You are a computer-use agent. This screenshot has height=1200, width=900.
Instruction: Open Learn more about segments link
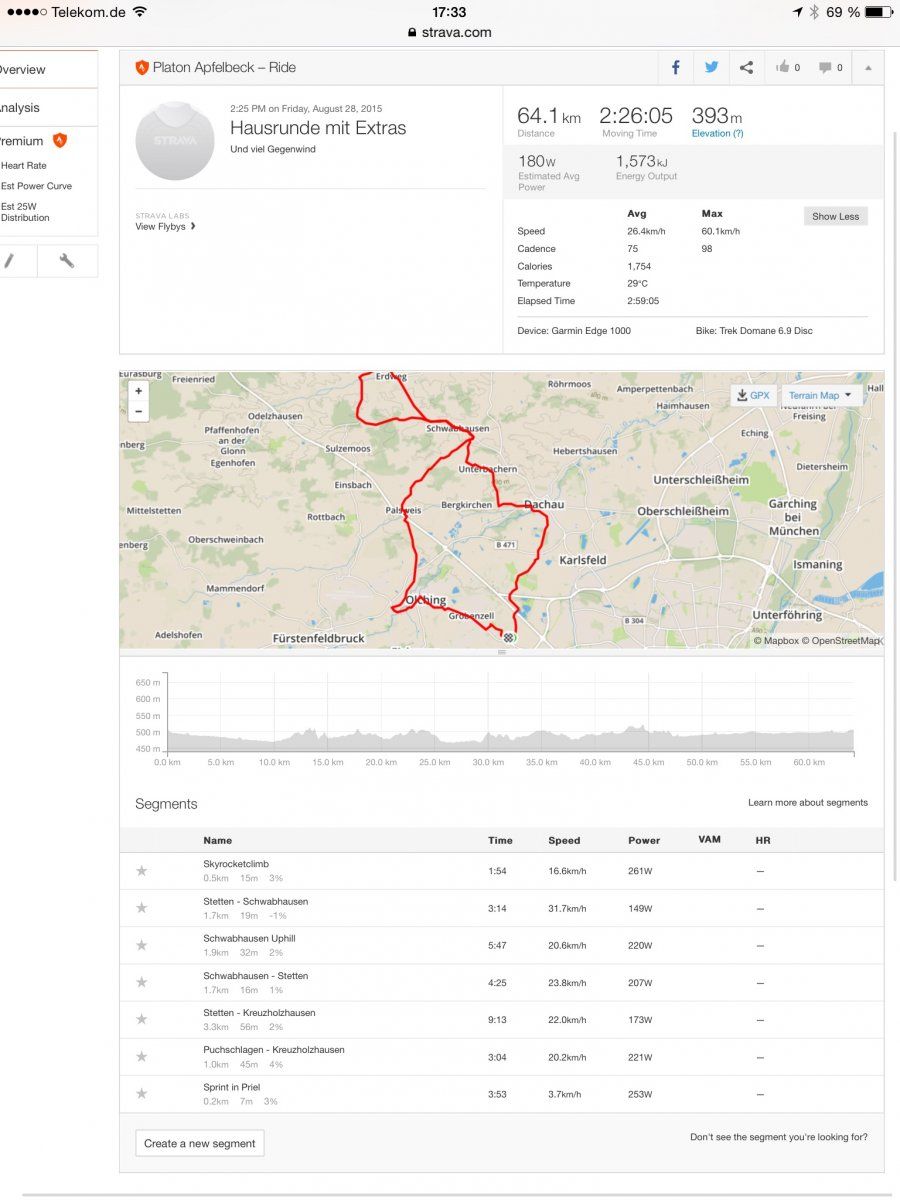click(x=808, y=803)
